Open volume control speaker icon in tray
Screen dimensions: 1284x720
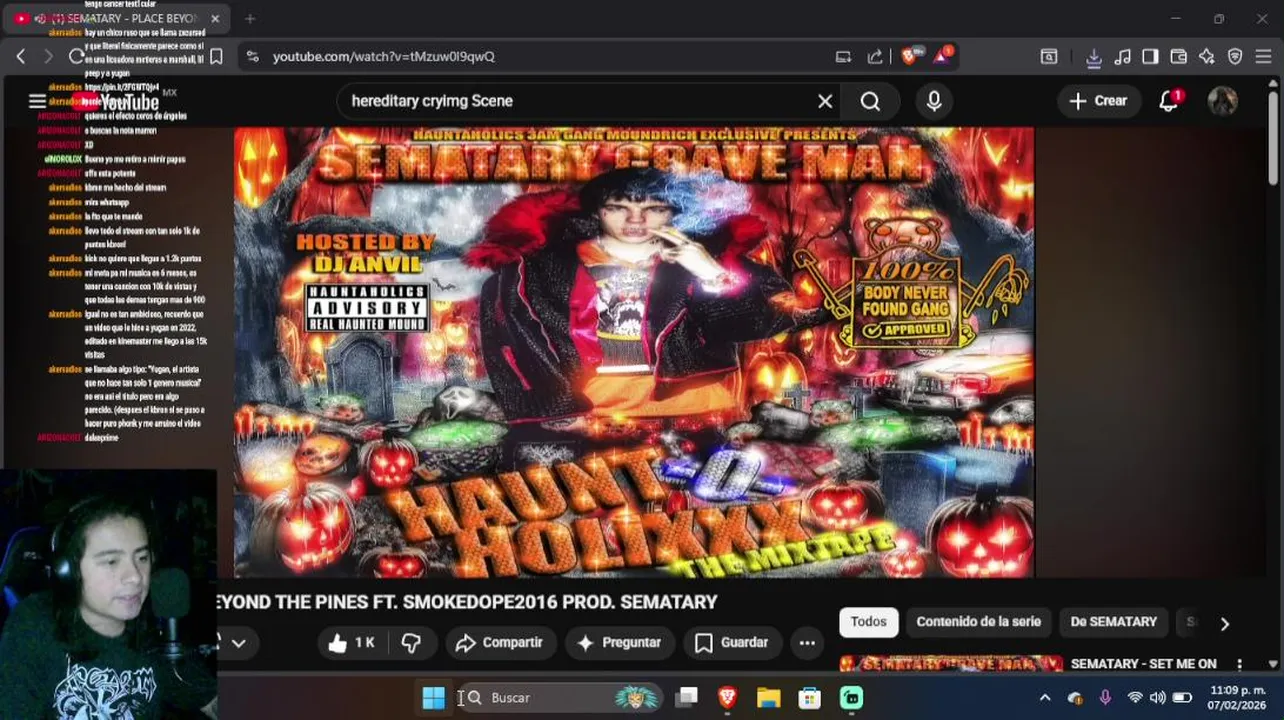click(x=1158, y=698)
